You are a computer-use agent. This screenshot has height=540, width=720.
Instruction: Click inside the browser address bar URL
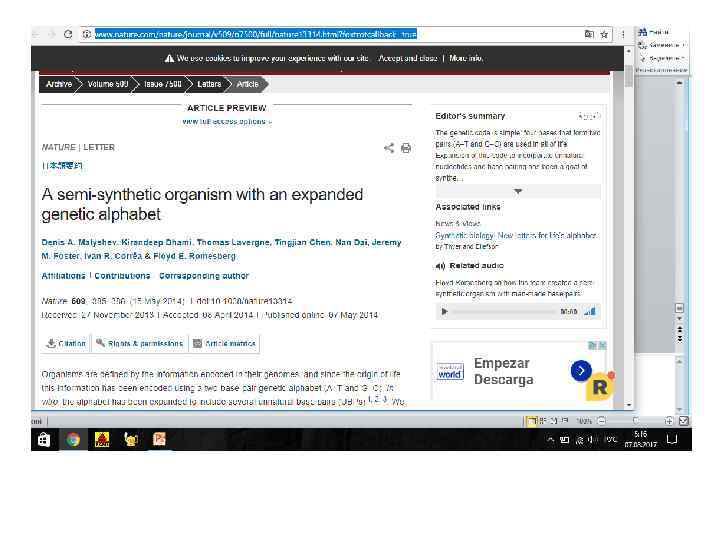(255, 34)
